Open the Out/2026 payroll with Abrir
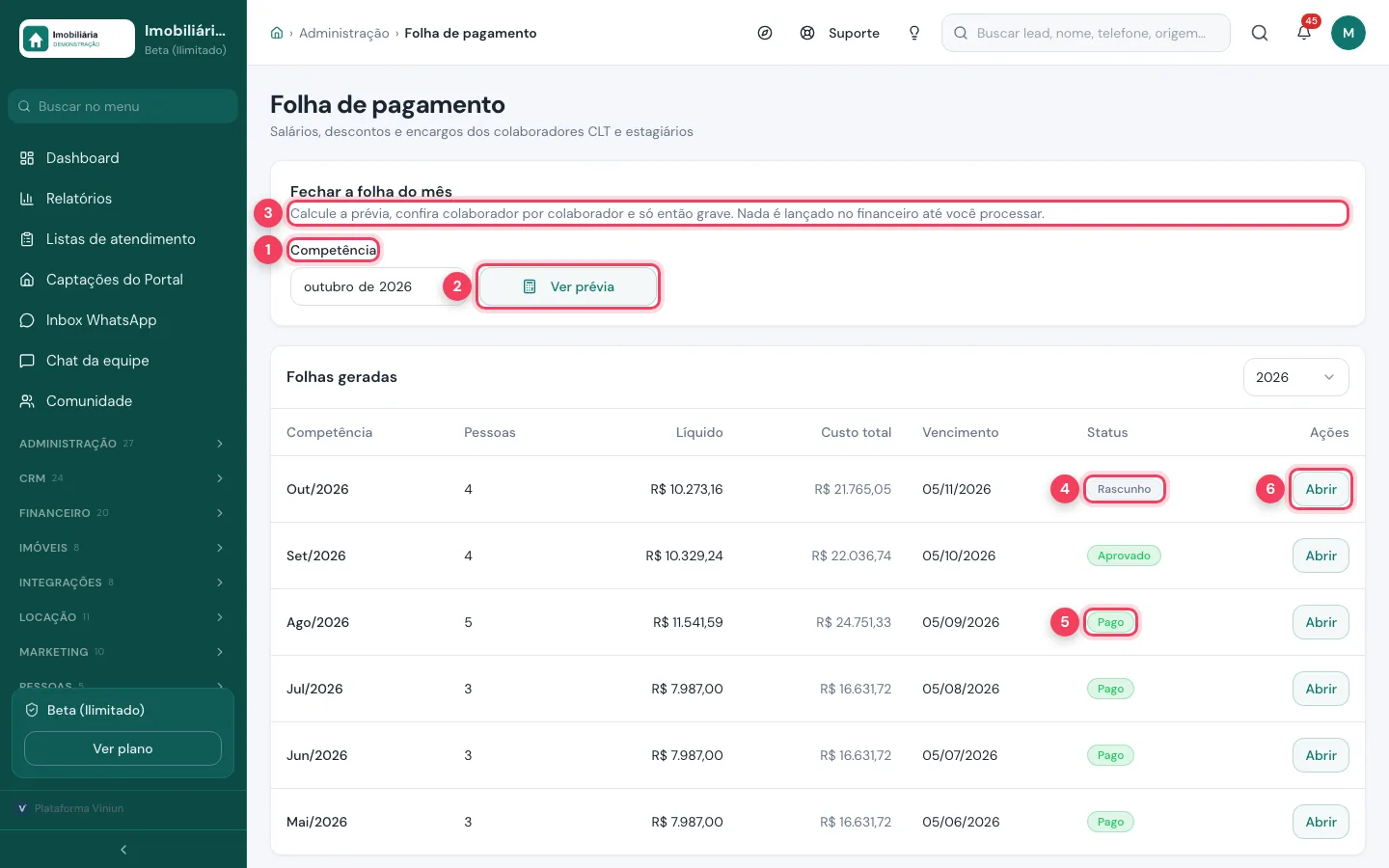 [x=1321, y=489]
